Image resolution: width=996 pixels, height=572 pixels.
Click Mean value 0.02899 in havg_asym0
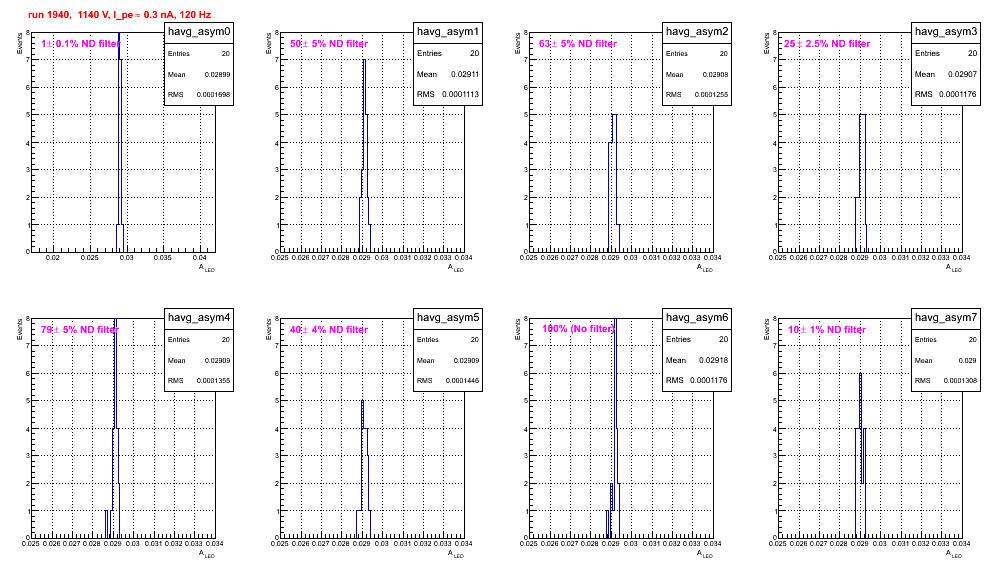coord(217,74)
